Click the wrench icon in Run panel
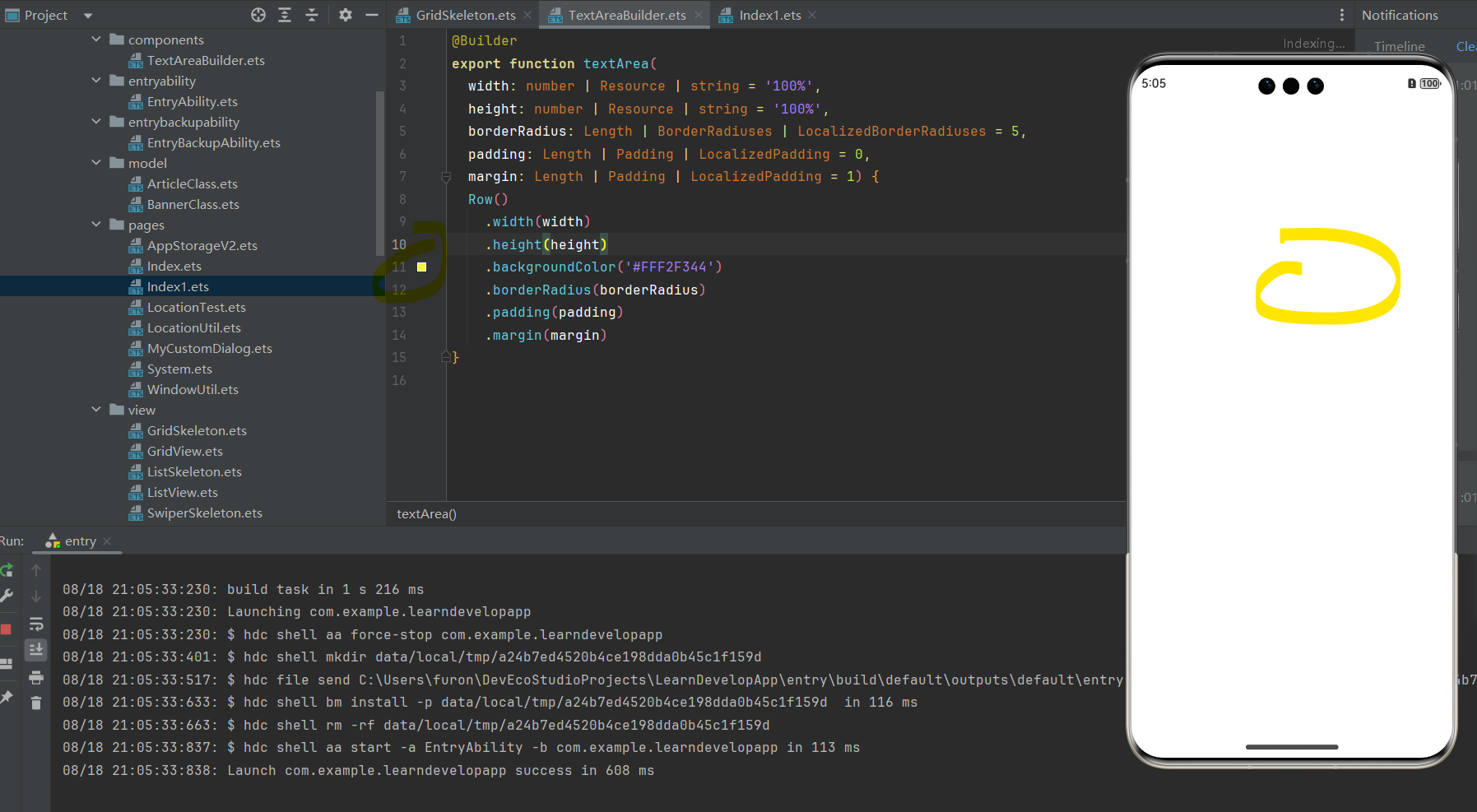 (7, 596)
